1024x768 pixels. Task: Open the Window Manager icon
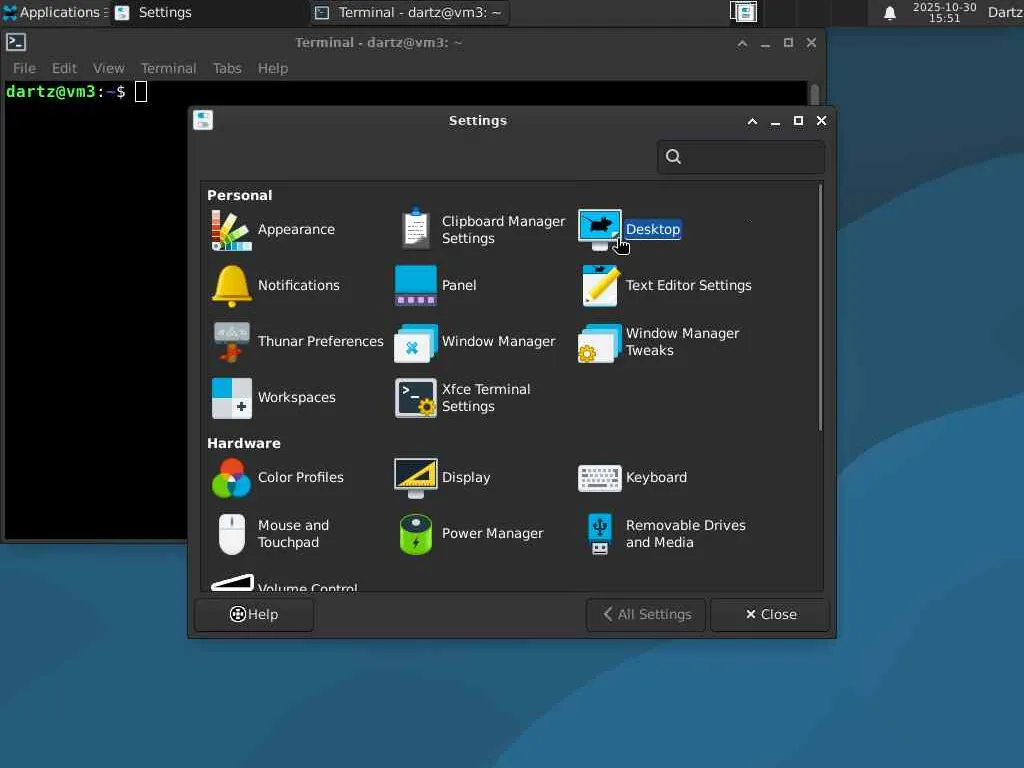coord(415,343)
